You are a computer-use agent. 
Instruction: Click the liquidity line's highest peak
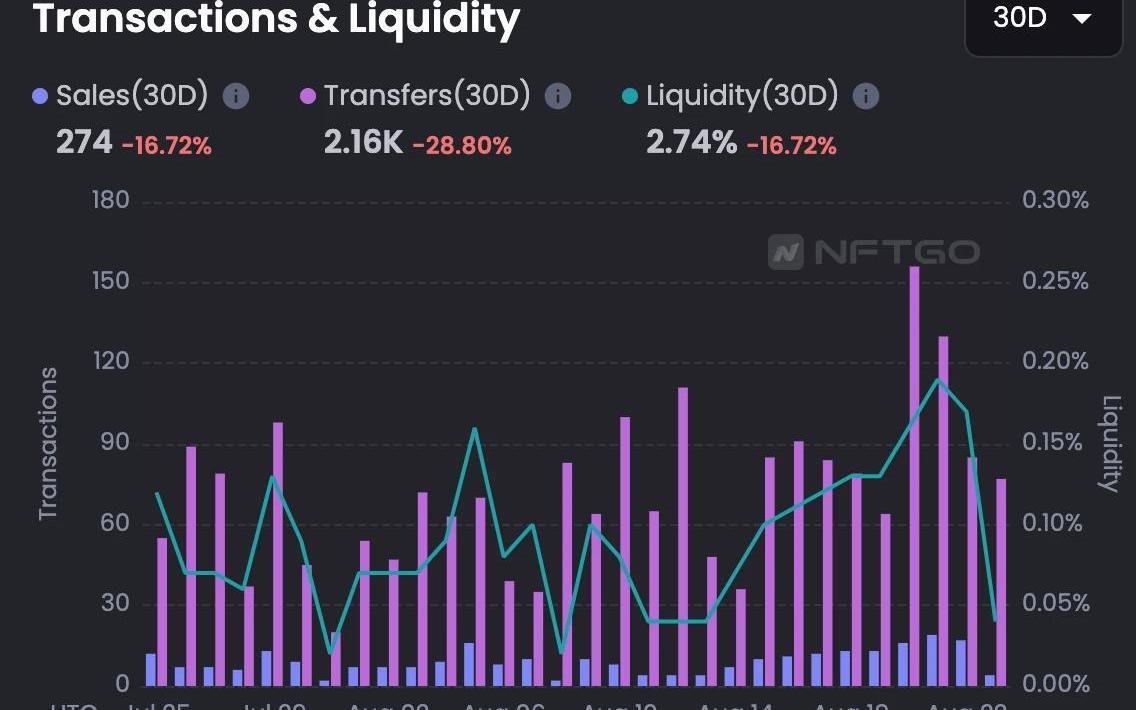coord(938,380)
